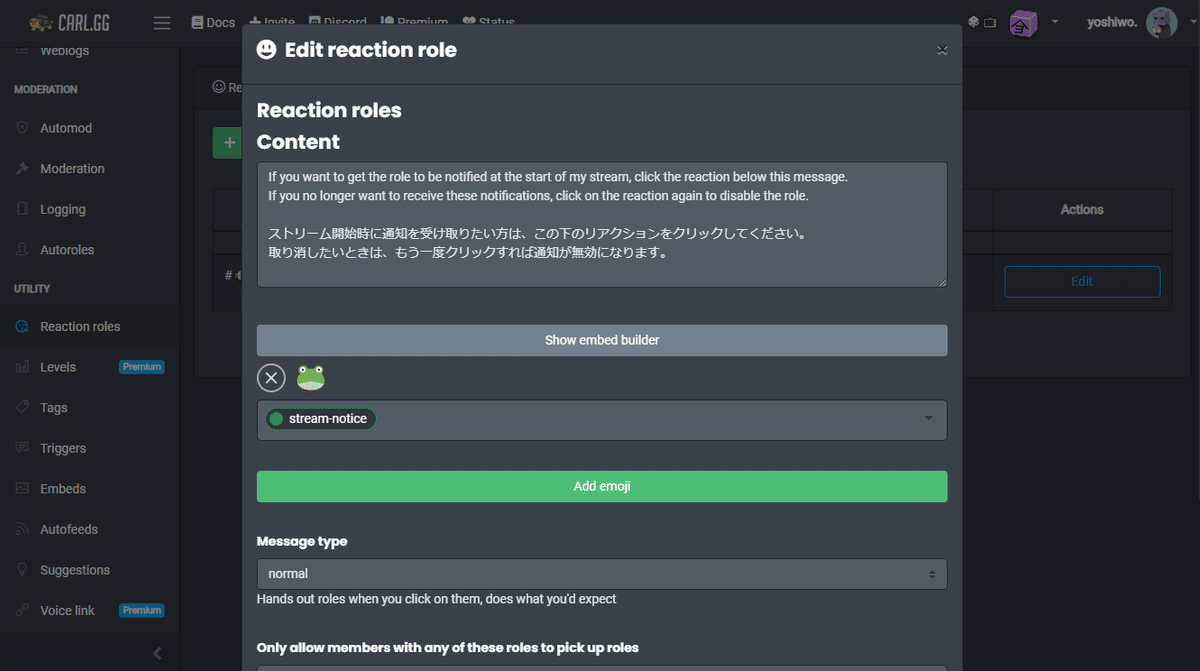The width and height of the screenshot is (1200, 671).
Task: Click the frog emoji
Action: 310,377
